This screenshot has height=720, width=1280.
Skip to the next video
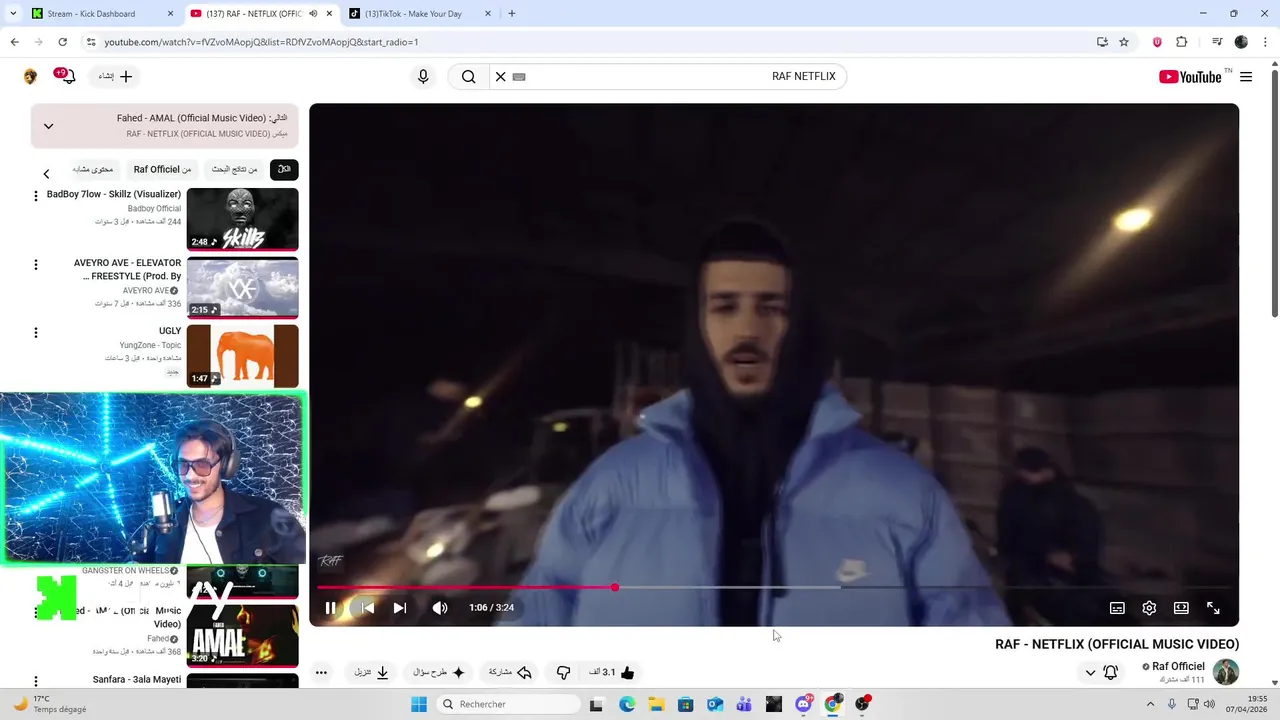pyautogui.click(x=400, y=608)
